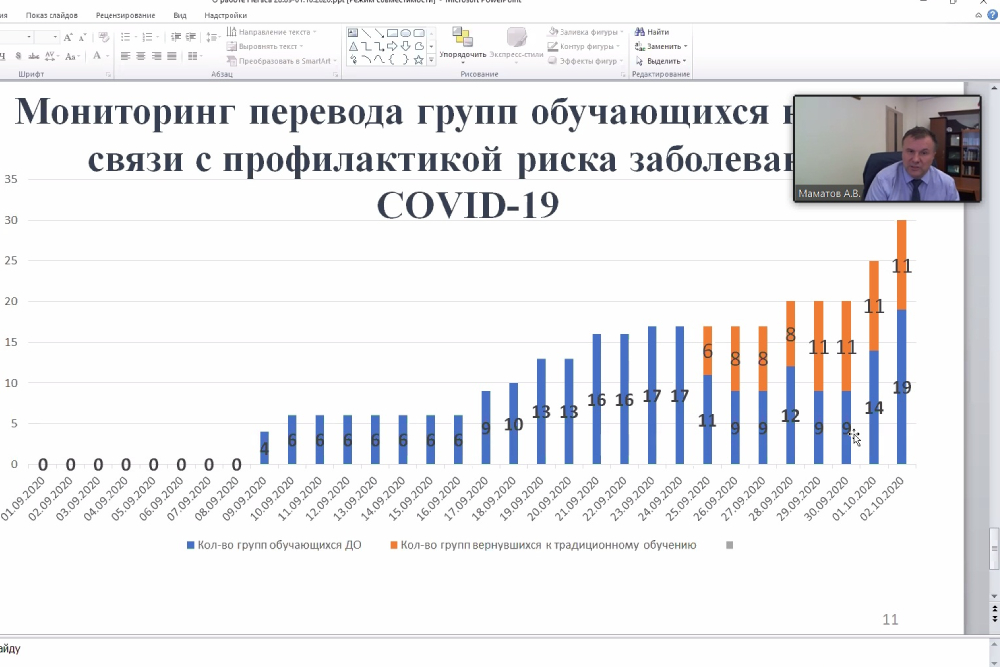
Task: Click the blue legend swatch for ДО groups
Action: [x=190, y=545]
